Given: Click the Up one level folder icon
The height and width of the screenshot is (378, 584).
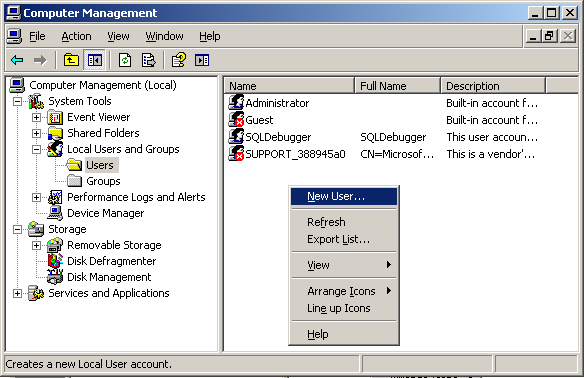Looking at the screenshot, I should pos(71,60).
